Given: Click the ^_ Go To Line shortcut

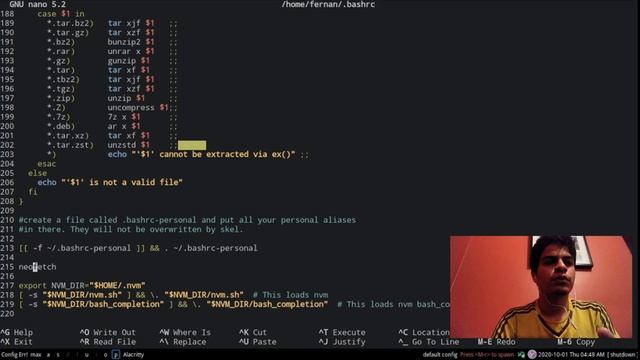Looking at the screenshot, I should (429, 342).
